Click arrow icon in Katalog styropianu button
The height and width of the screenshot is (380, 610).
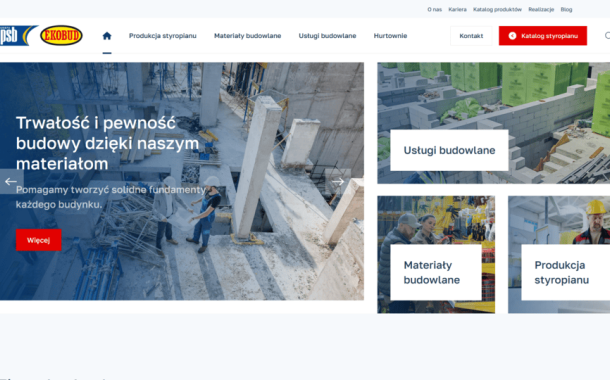click(512, 36)
